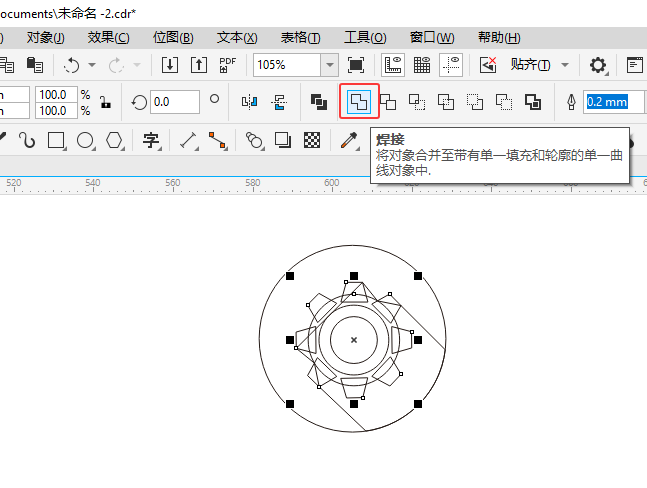This screenshot has width=647, height=488.
Task: Click the outline width field 0.2 mm
Action: [x=615, y=101]
